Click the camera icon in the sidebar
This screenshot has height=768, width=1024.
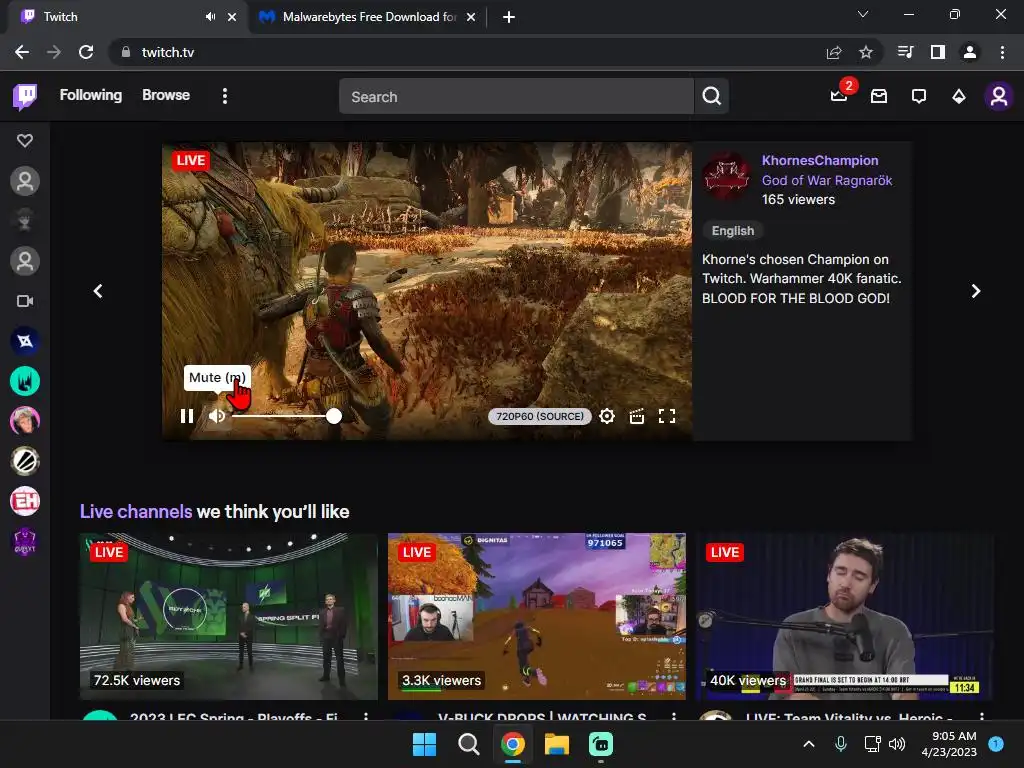pyautogui.click(x=25, y=301)
